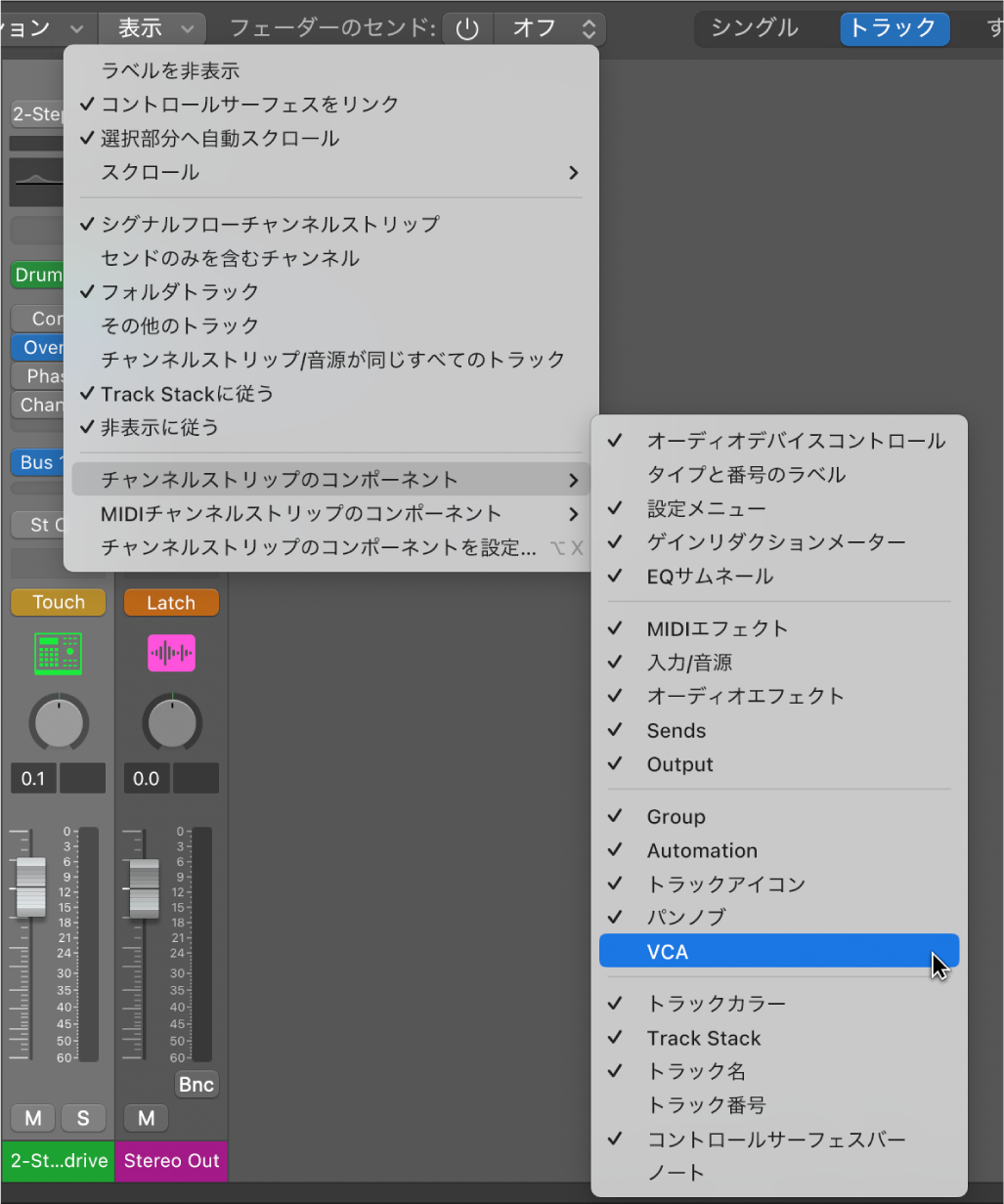Switch to the シングル view
1004x1204 pixels.
click(756, 29)
